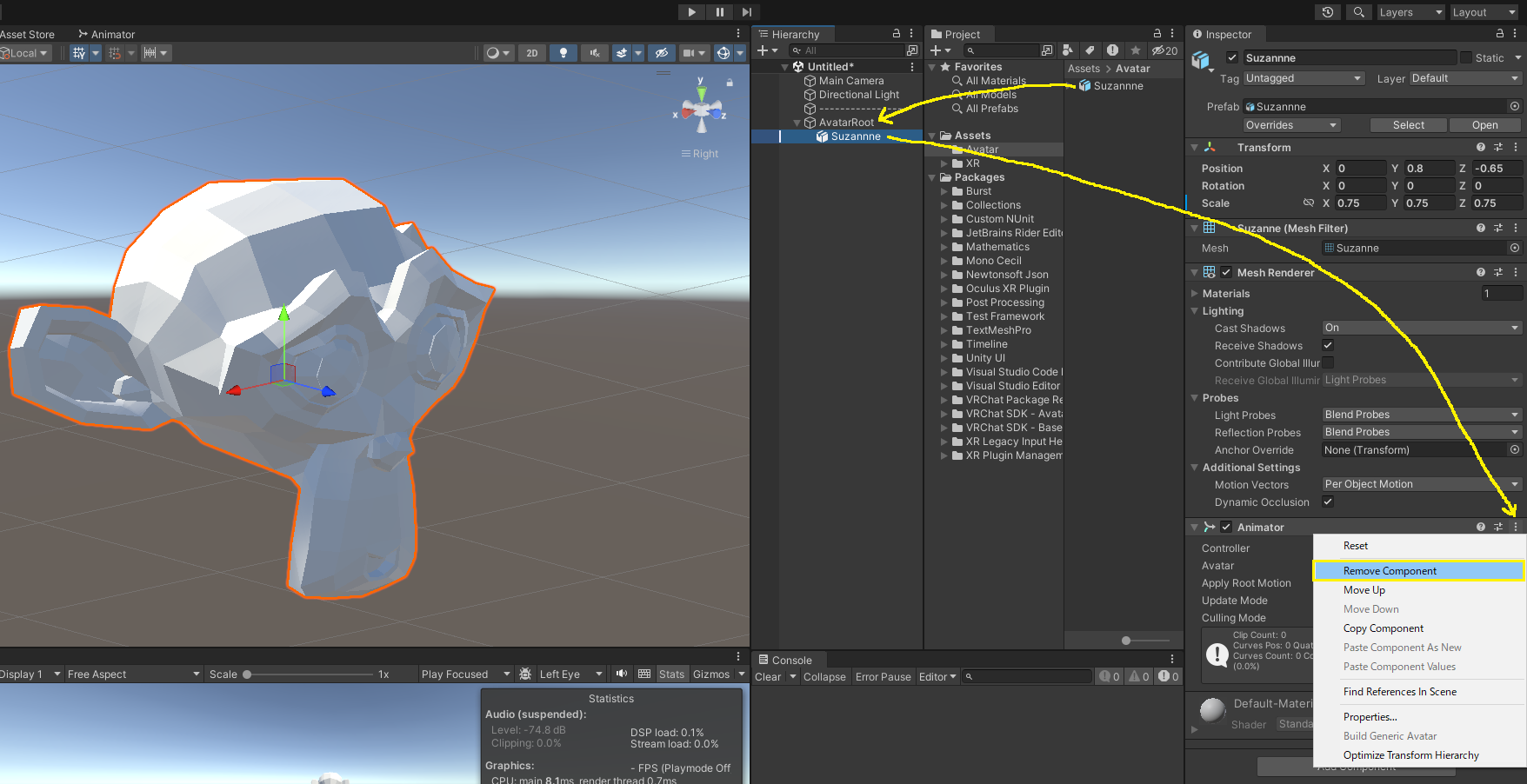The height and width of the screenshot is (784, 1527).
Task: Toggle scene audio mute icon
Action: 595,53
